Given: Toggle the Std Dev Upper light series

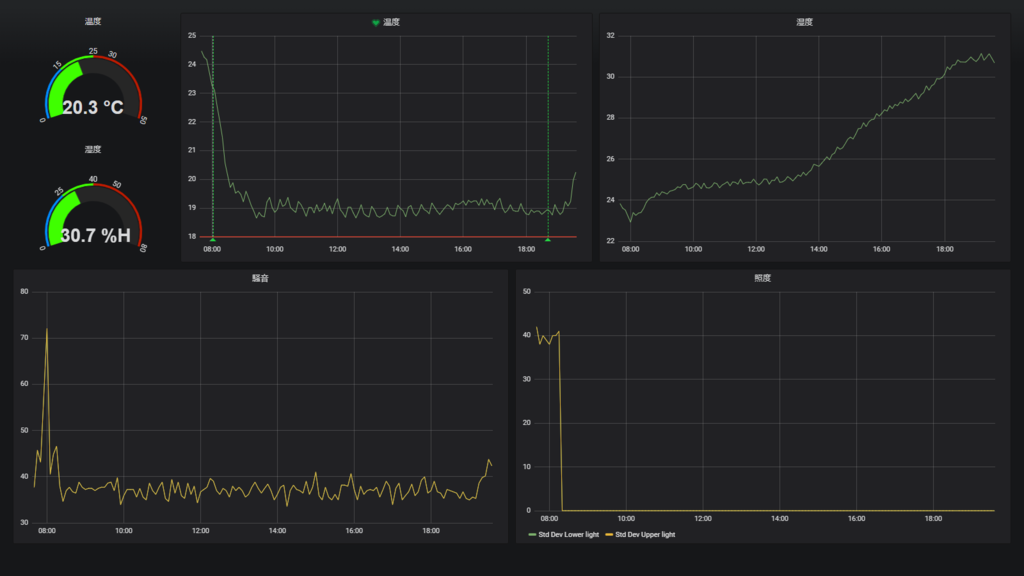Looking at the screenshot, I should (641, 535).
